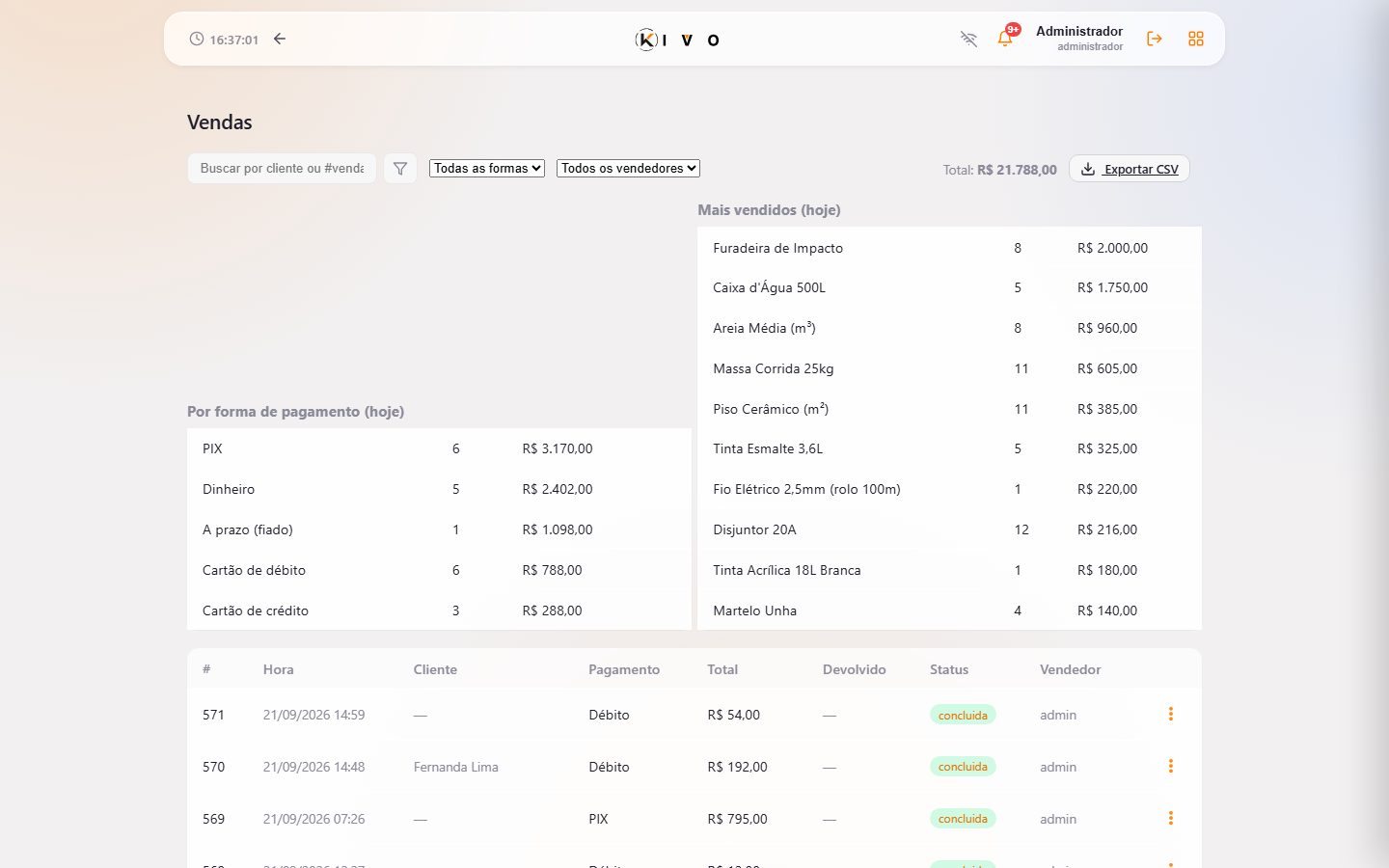
Task: Click client Fernanda Lima in sale 570
Action: pyautogui.click(x=455, y=767)
